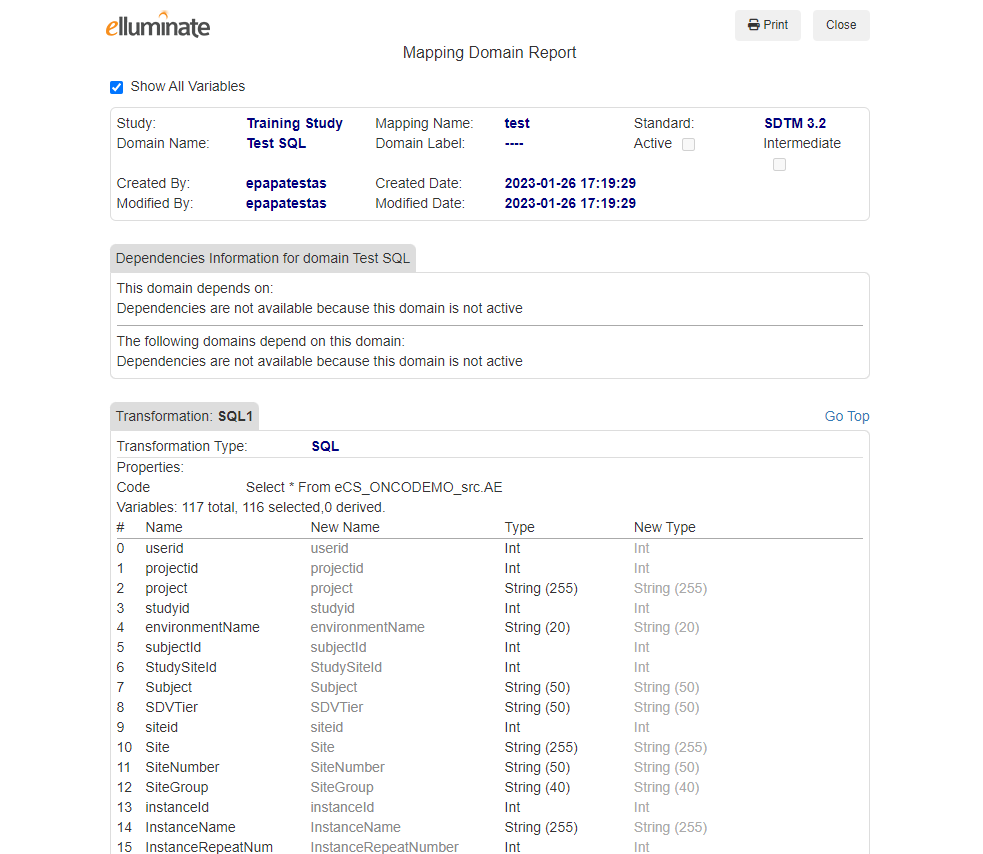Click the mapping name 'test'

click(x=517, y=123)
